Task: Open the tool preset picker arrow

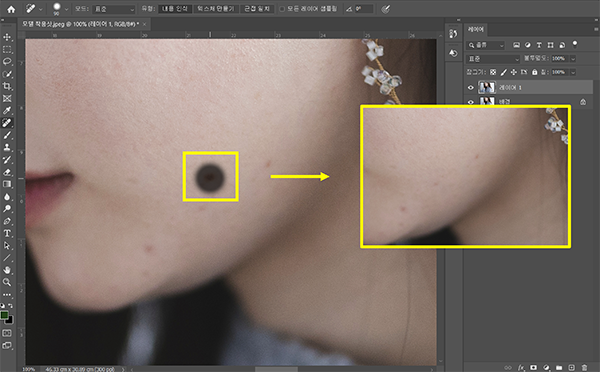Action: [x=41, y=9]
